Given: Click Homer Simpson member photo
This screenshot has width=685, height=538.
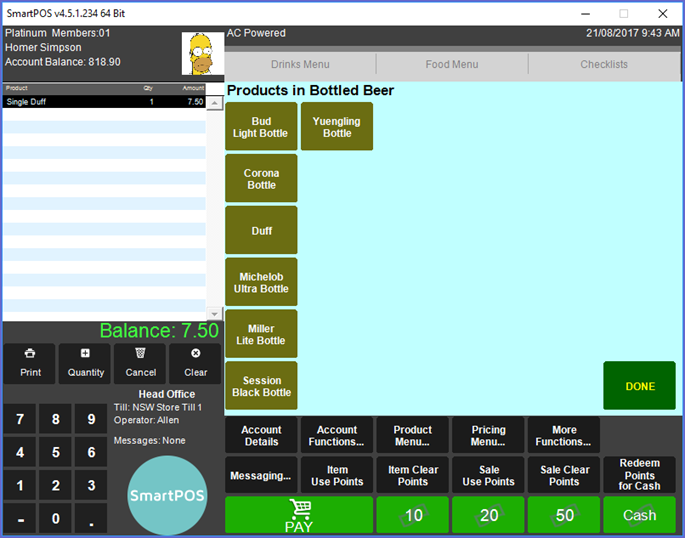Looking at the screenshot, I should tap(203, 54).
